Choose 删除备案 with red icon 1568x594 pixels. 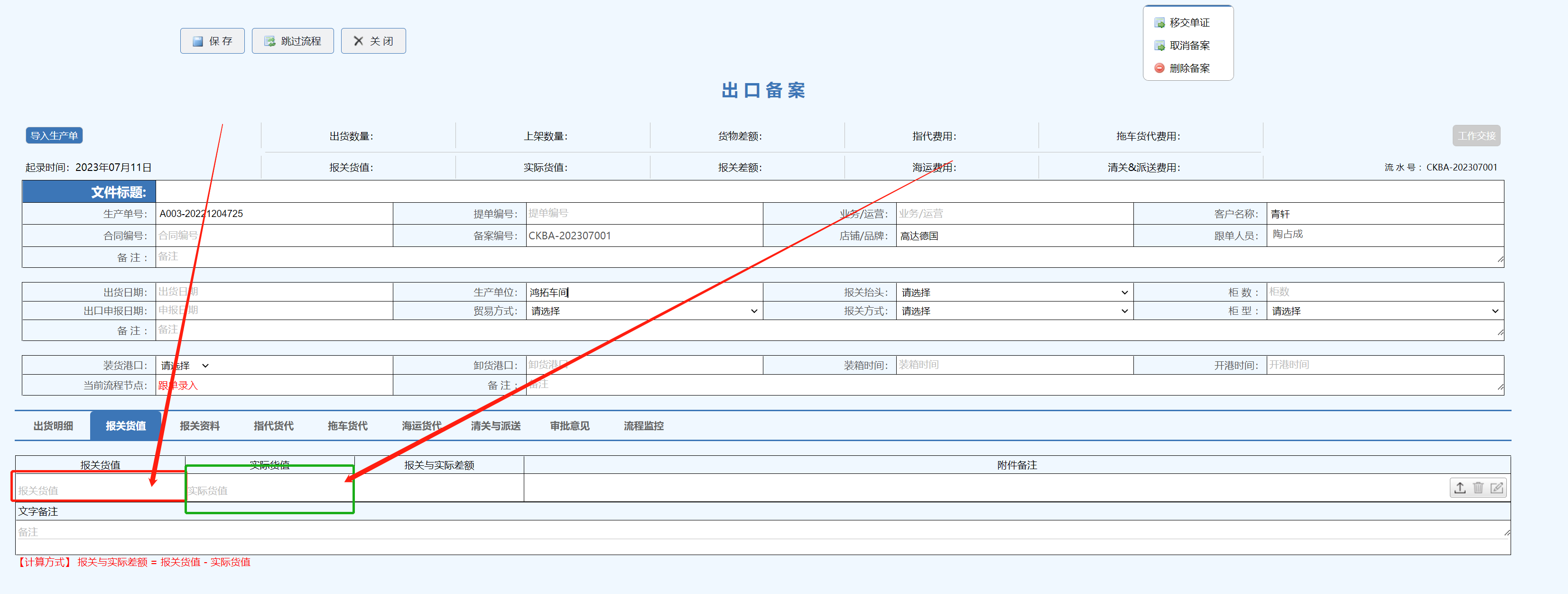click(1189, 68)
